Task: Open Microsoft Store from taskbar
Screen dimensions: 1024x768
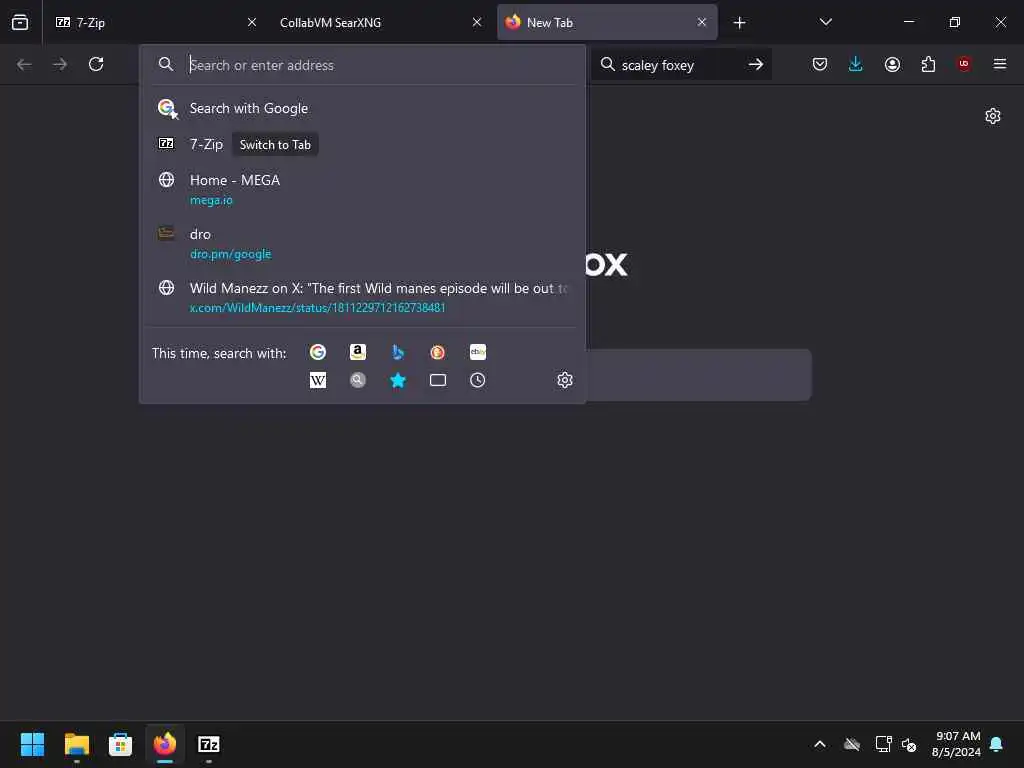Action: click(x=120, y=744)
